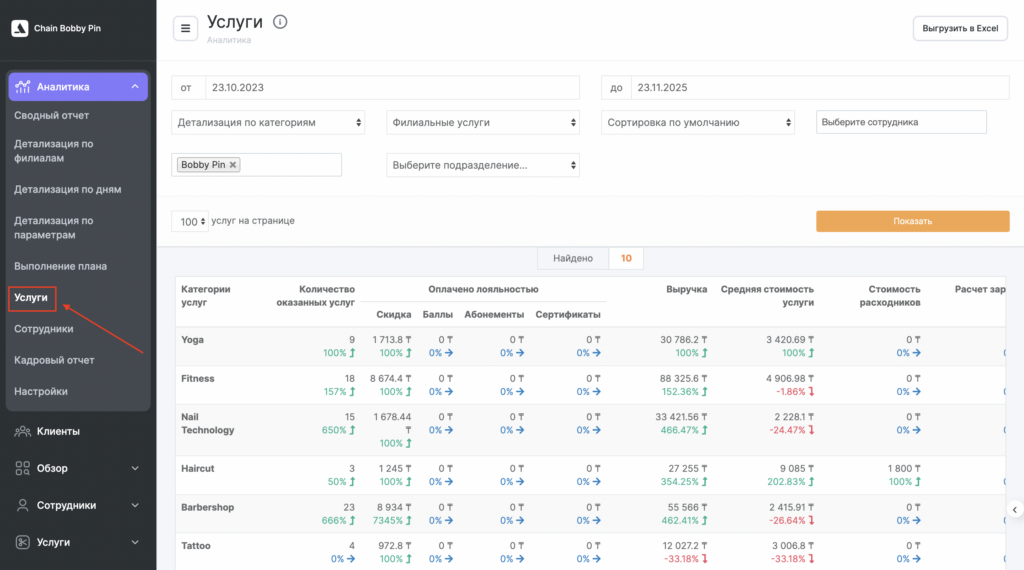Click the info icon beside Услуги title
This screenshot has width=1024, height=570.
tap(280, 22)
